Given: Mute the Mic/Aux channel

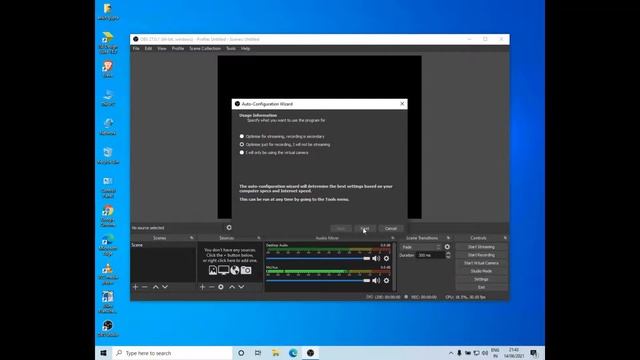Looking at the screenshot, I should (376, 280).
